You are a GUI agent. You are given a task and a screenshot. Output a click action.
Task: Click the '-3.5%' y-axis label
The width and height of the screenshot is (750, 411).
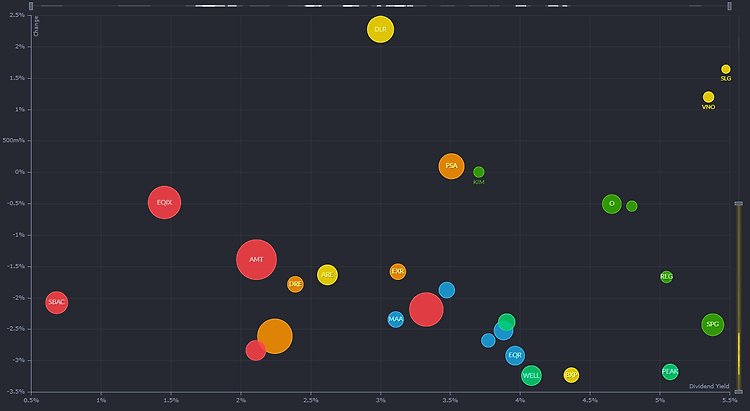pos(17,391)
